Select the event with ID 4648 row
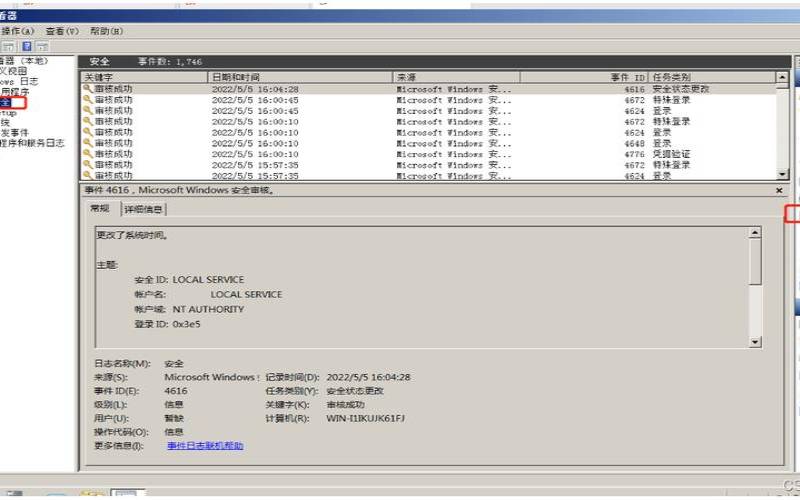 pyautogui.click(x=400, y=144)
